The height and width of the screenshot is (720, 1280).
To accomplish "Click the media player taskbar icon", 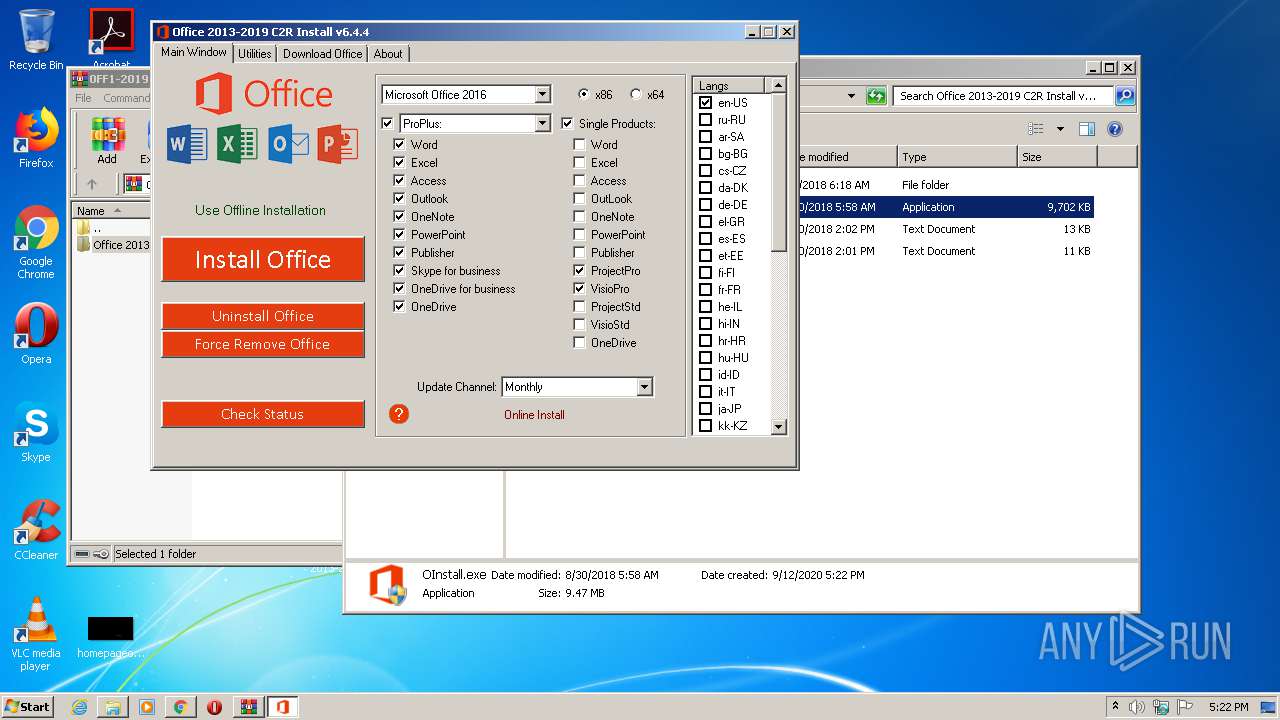I will 147,707.
